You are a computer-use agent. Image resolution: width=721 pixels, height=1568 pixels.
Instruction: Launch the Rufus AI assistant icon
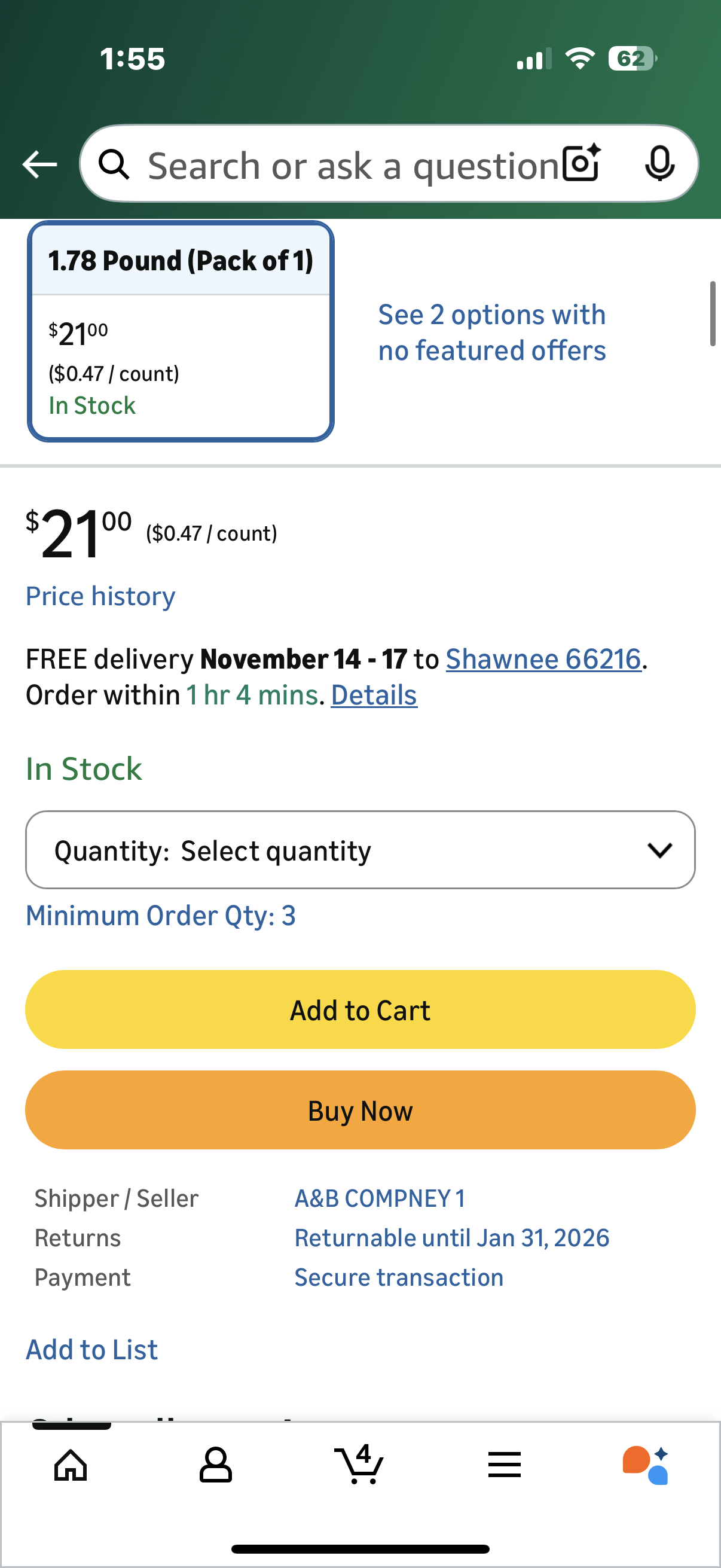click(649, 1465)
